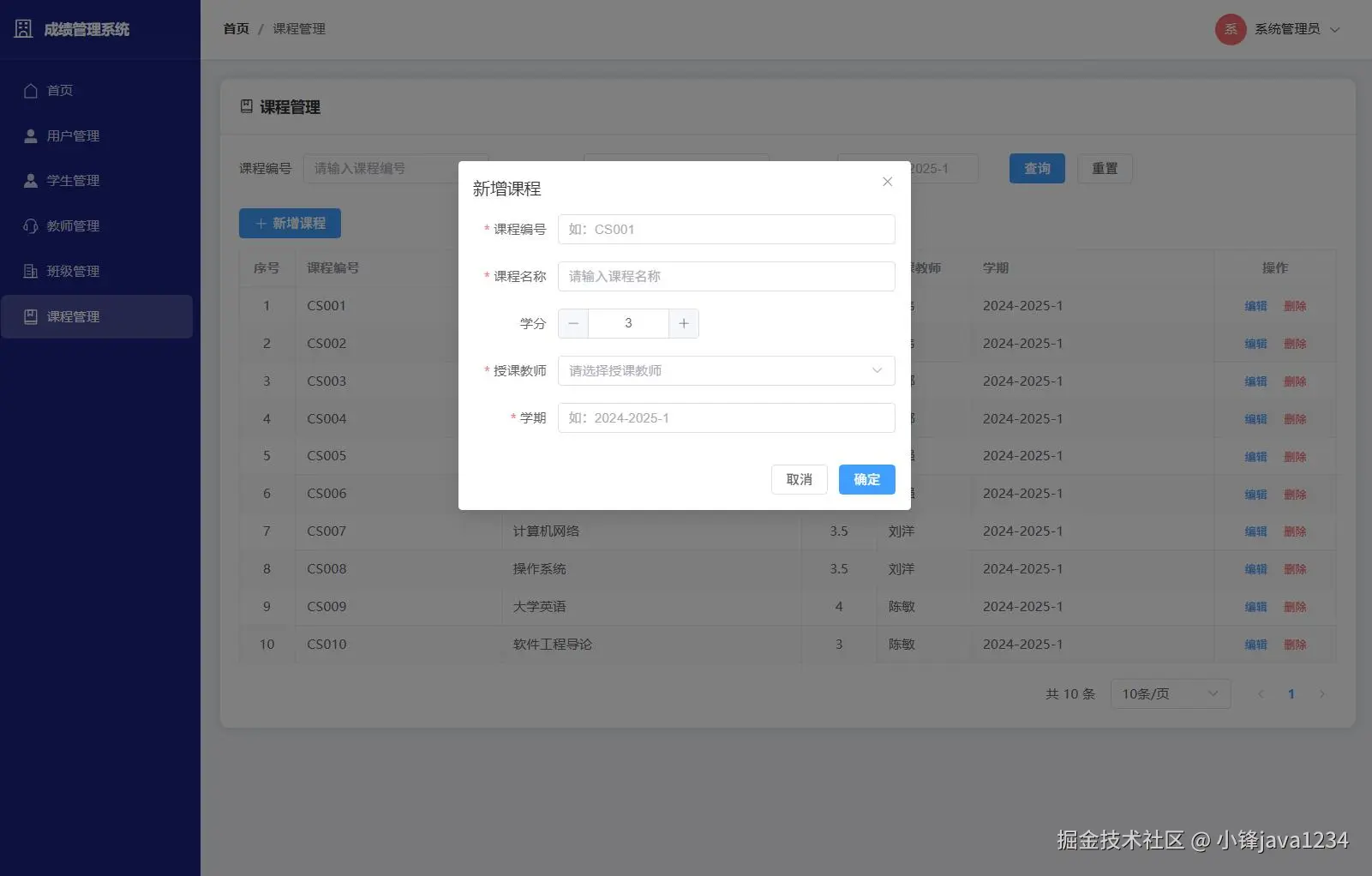The image size is (1372, 876).
Task: Click the 课程管理 sidebar icon
Action: click(x=32, y=316)
